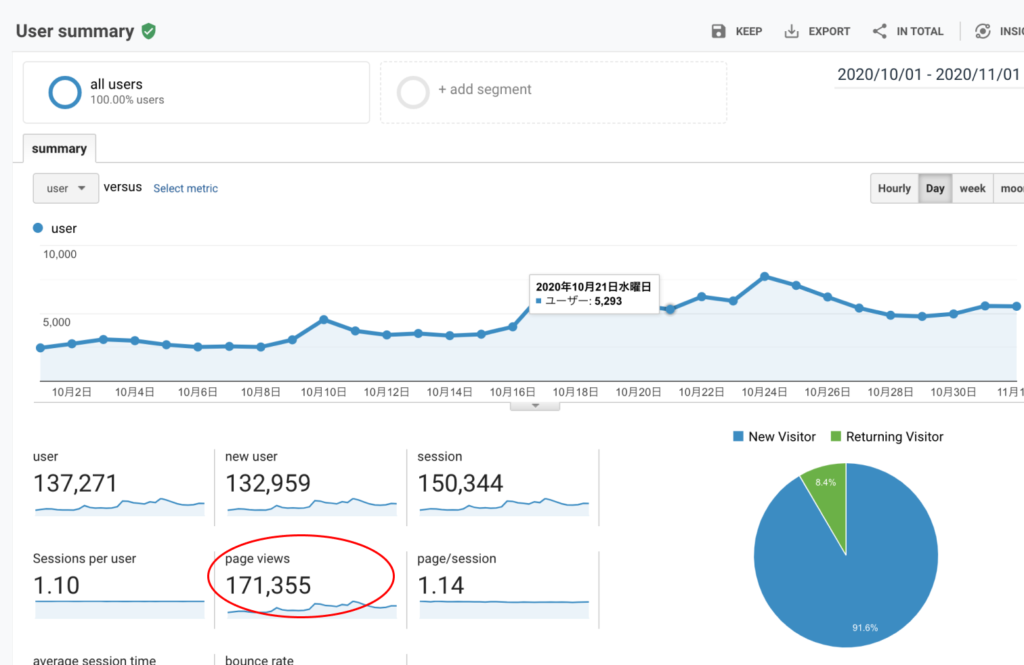1024x665 pixels.
Task: Click the empty add segment circle
Action: 413,92
